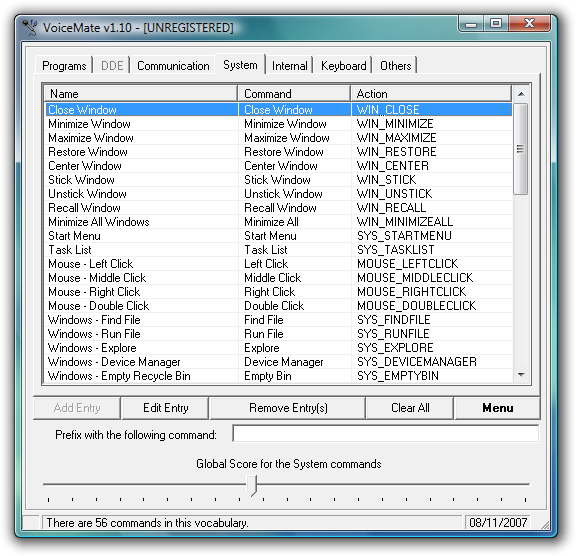Open the bold Menu button
The image size is (576, 556).
pyautogui.click(x=498, y=408)
